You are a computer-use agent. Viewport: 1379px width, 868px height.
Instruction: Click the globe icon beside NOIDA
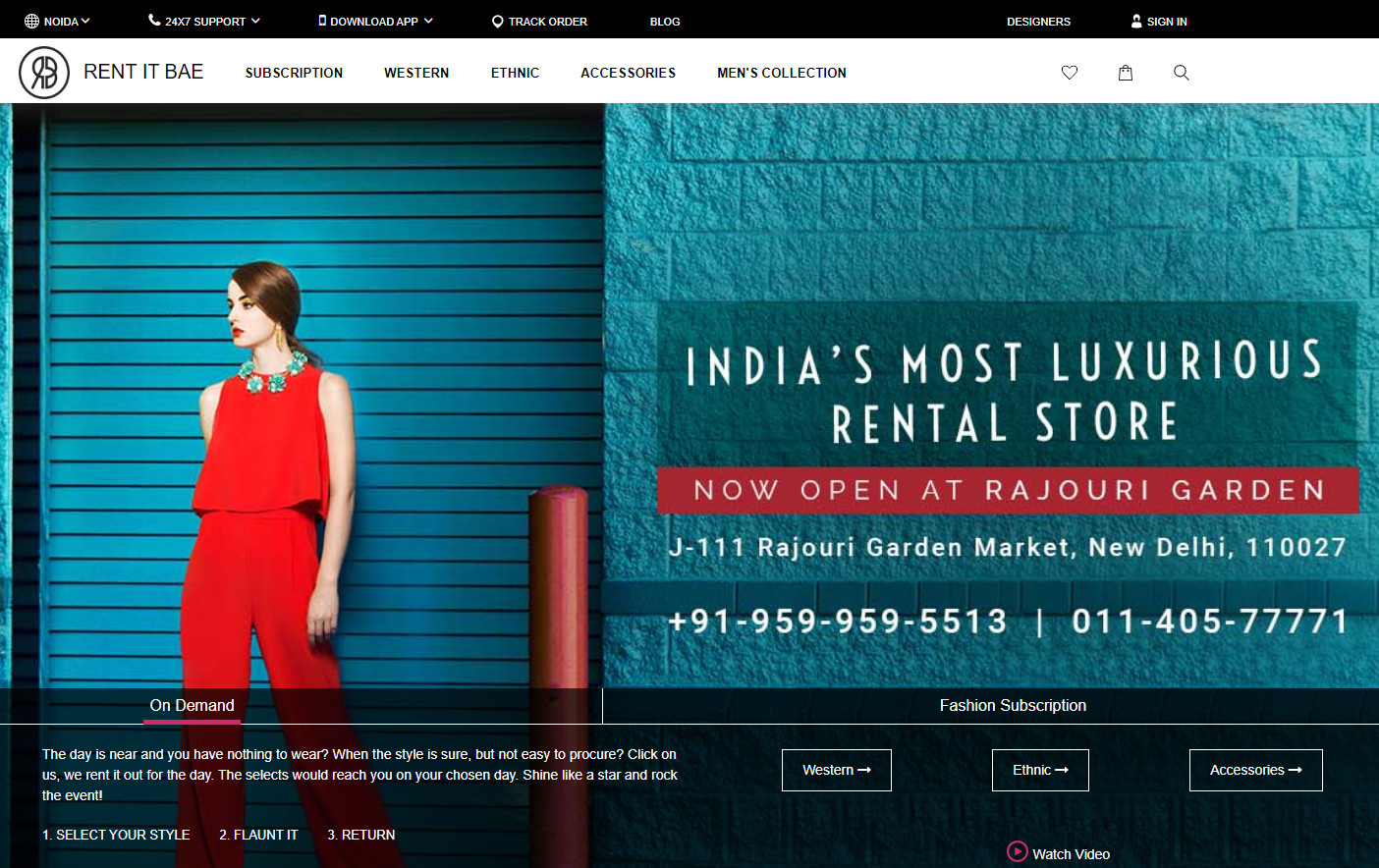(31, 21)
